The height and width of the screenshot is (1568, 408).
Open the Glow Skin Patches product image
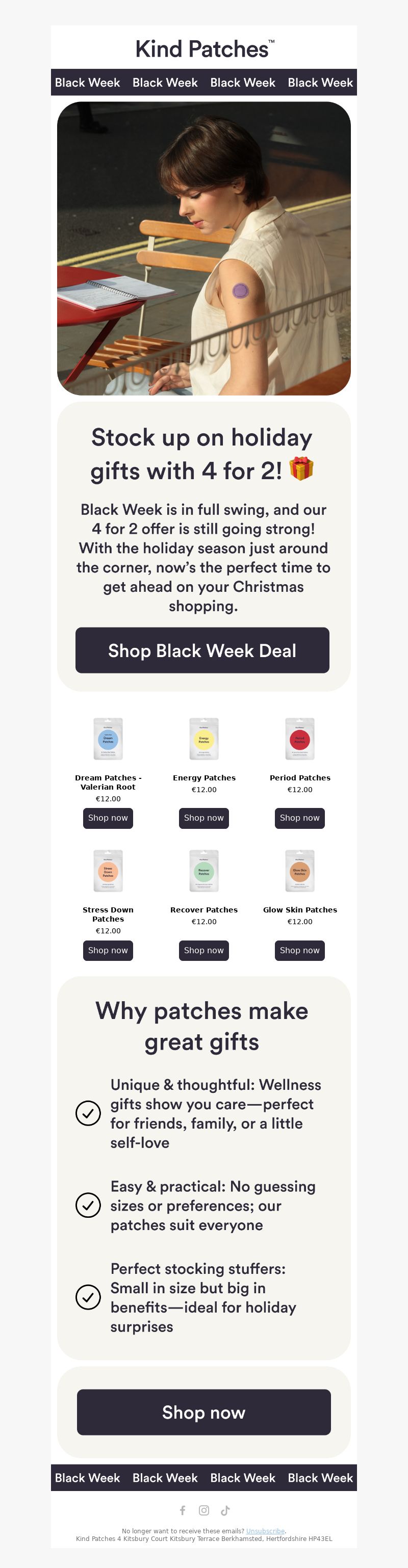tap(299, 871)
